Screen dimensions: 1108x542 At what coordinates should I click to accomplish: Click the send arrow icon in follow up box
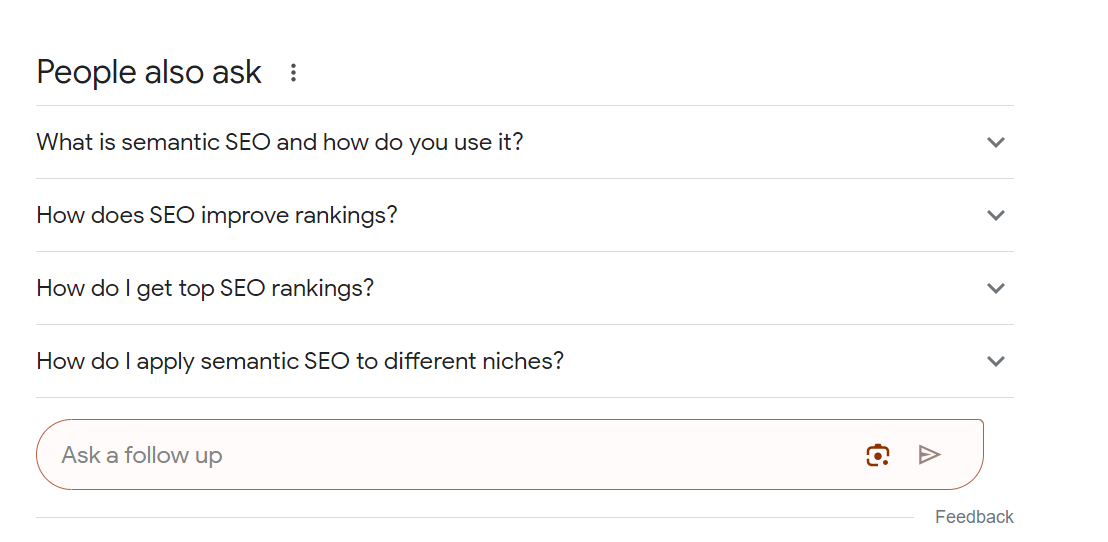coord(929,454)
